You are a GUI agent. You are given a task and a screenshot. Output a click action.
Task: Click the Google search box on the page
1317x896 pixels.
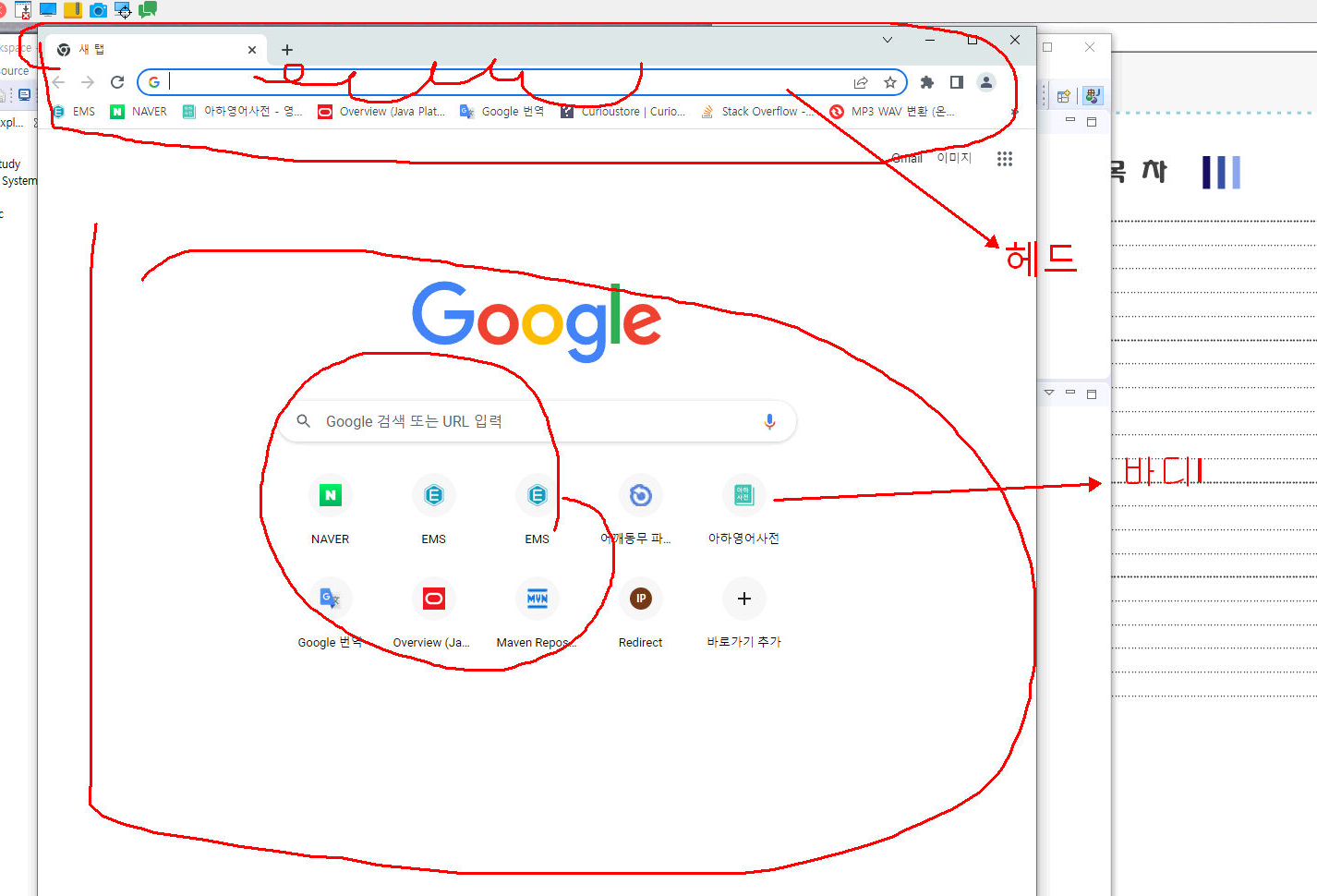click(x=537, y=421)
